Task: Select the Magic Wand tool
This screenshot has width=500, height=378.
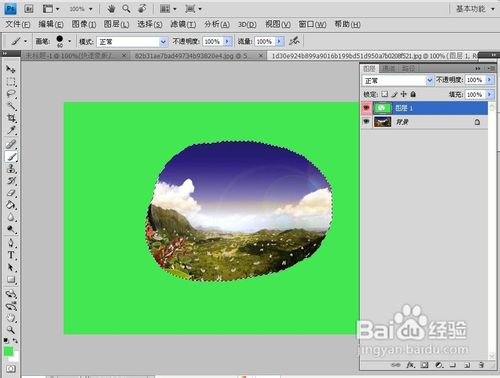Action: tap(11, 106)
